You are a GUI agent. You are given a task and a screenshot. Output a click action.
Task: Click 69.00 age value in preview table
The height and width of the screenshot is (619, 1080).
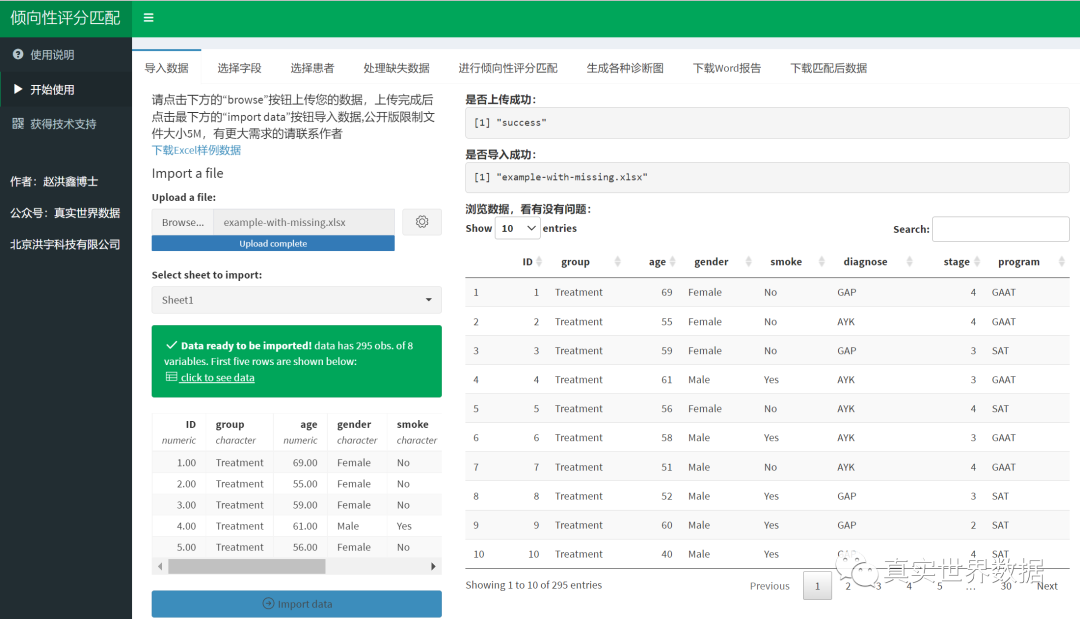(x=304, y=463)
